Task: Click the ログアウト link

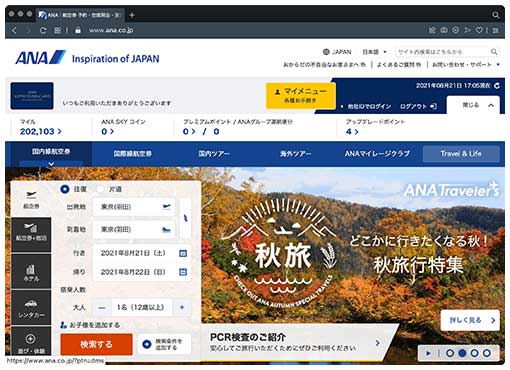Action: pos(413,106)
